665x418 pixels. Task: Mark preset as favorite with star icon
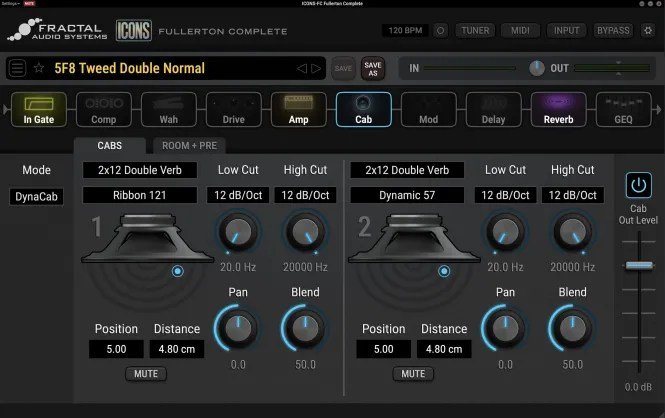pyautogui.click(x=39, y=68)
